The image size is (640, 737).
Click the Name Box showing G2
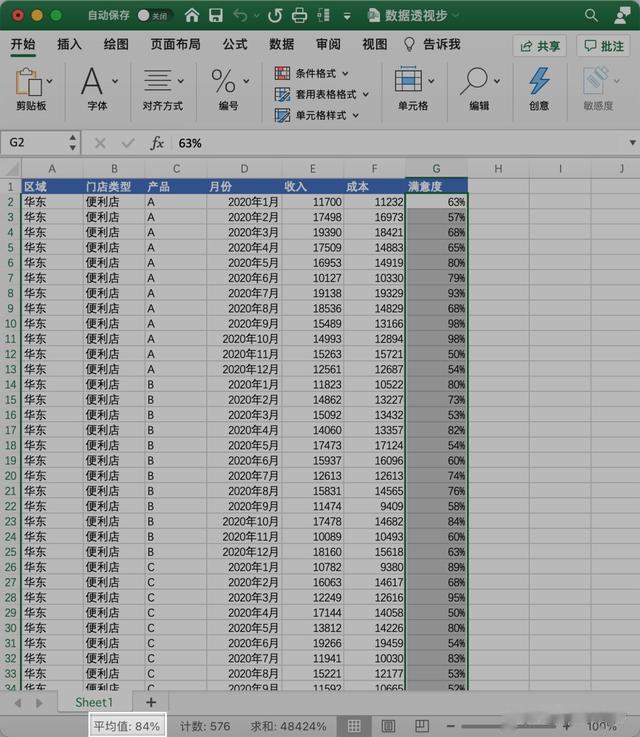click(35, 142)
